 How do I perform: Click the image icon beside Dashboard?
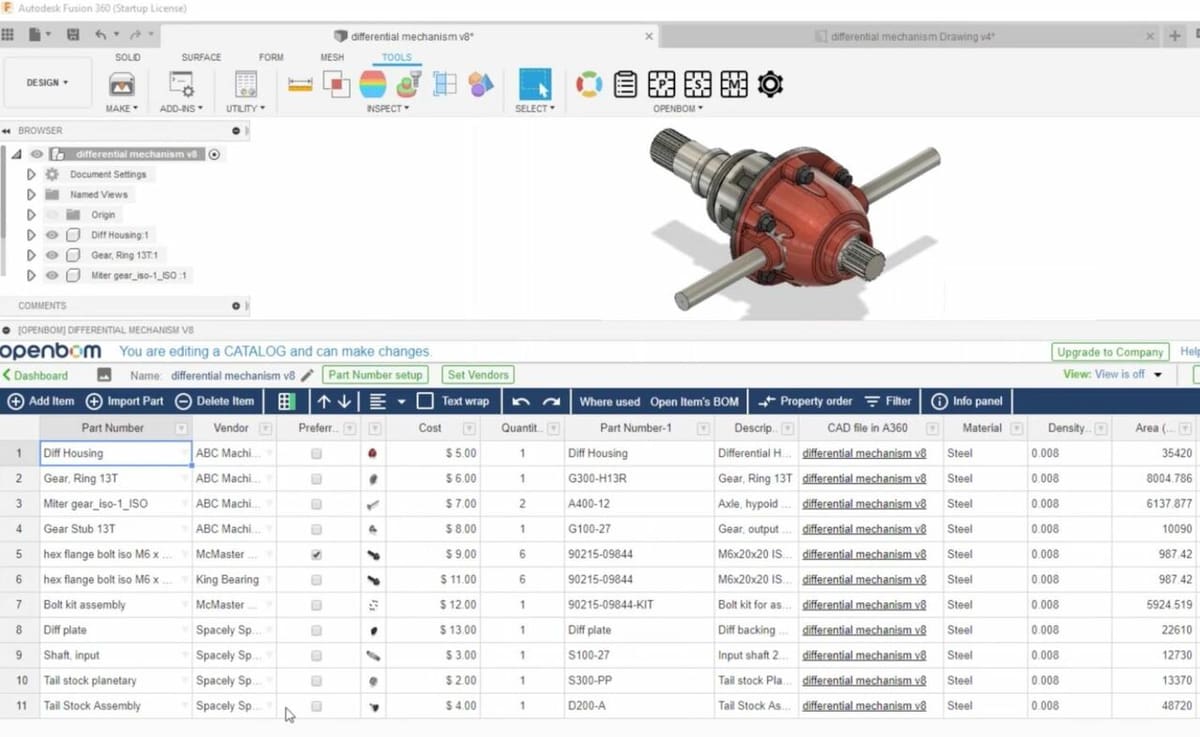[x=104, y=375]
